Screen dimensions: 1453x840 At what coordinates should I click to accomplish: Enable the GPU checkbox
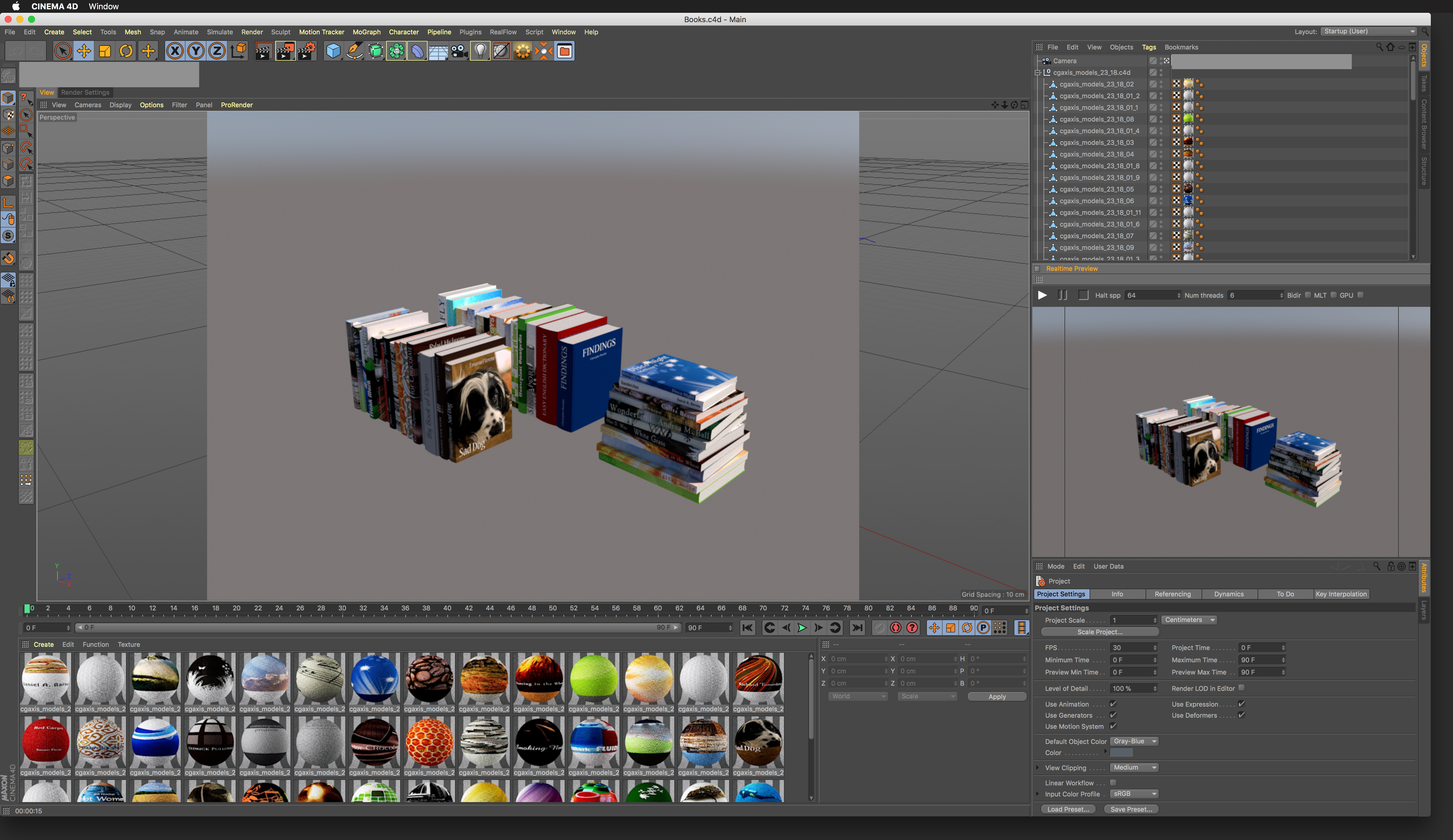[1360, 295]
